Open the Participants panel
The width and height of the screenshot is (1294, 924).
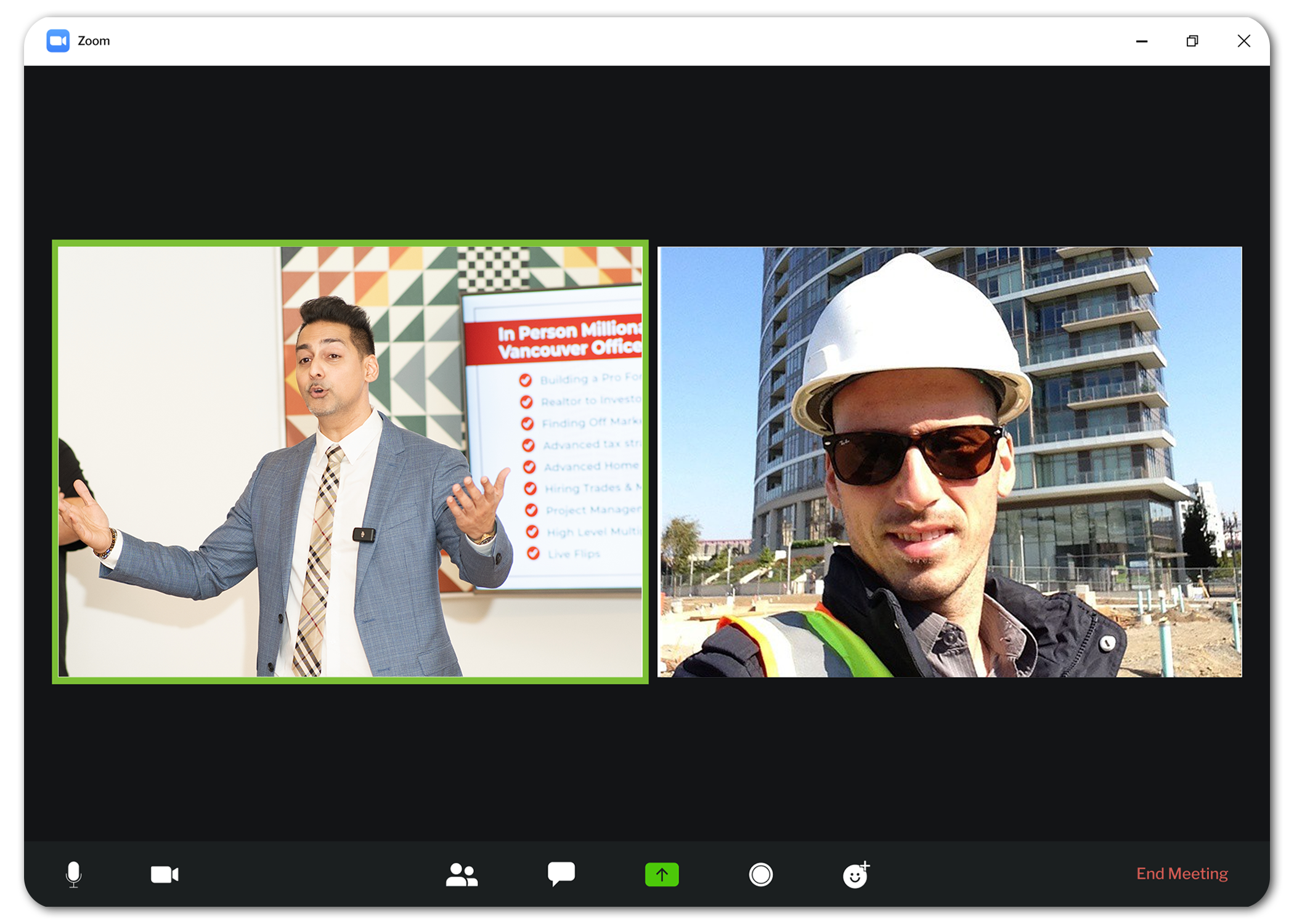pos(462,874)
